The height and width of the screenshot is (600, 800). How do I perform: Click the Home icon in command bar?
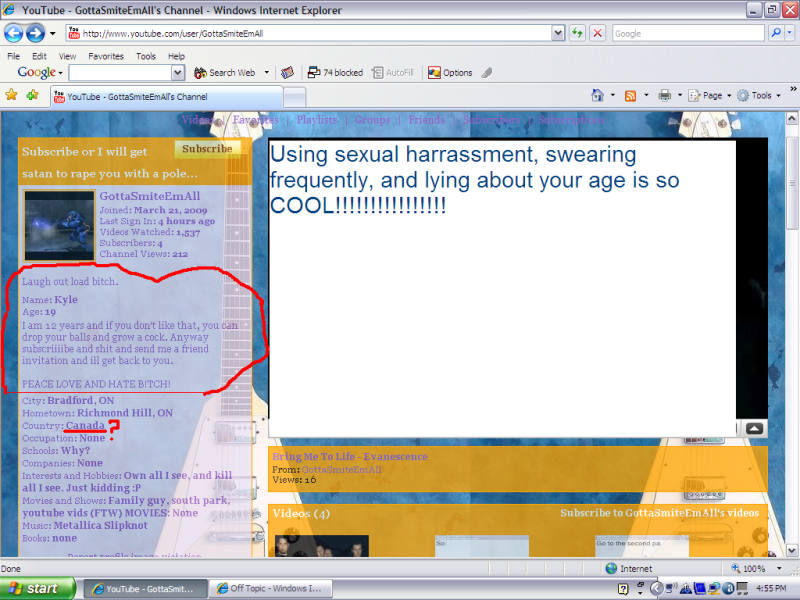[x=597, y=95]
